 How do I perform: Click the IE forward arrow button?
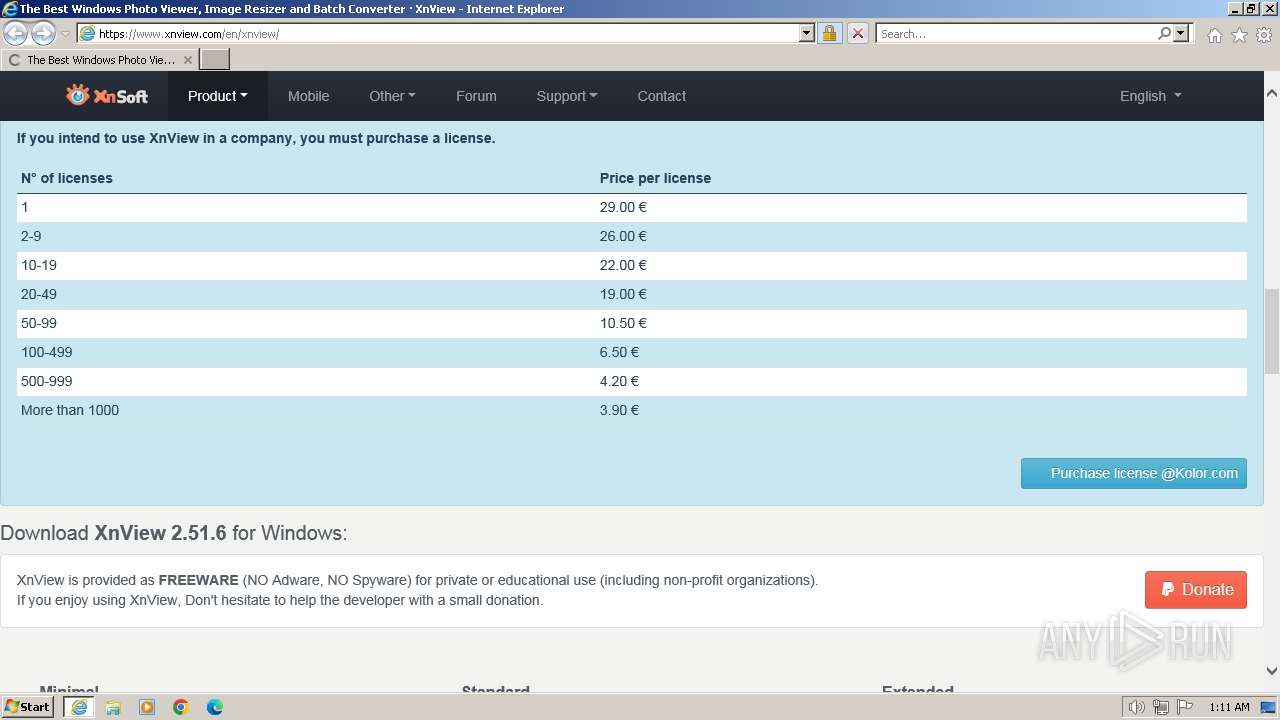[43, 33]
